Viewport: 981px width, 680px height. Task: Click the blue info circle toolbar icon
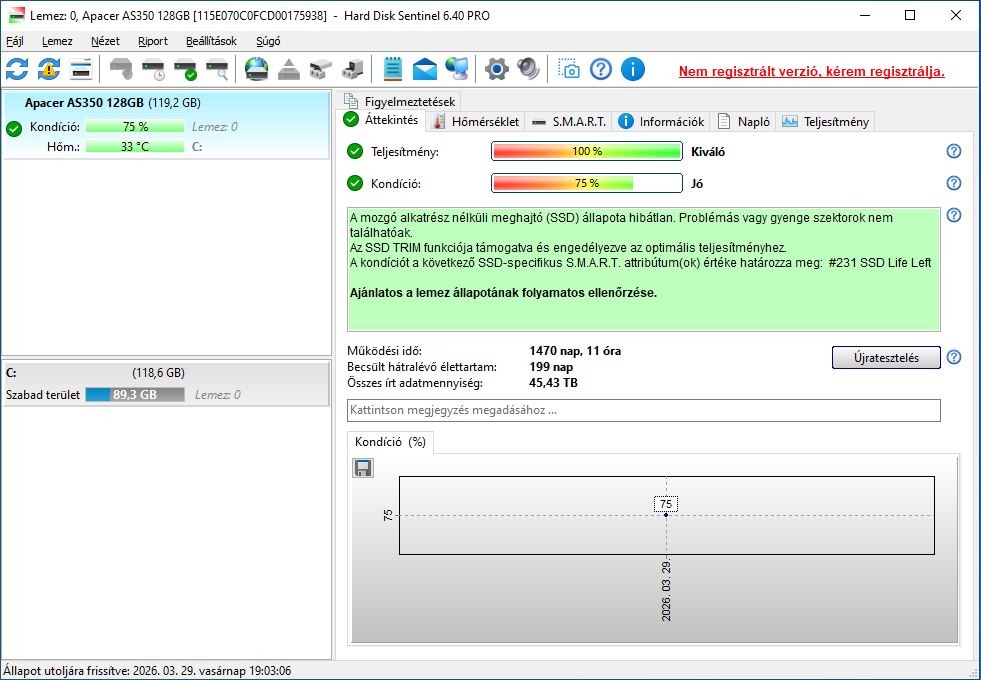pyautogui.click(x=633, y=69)
